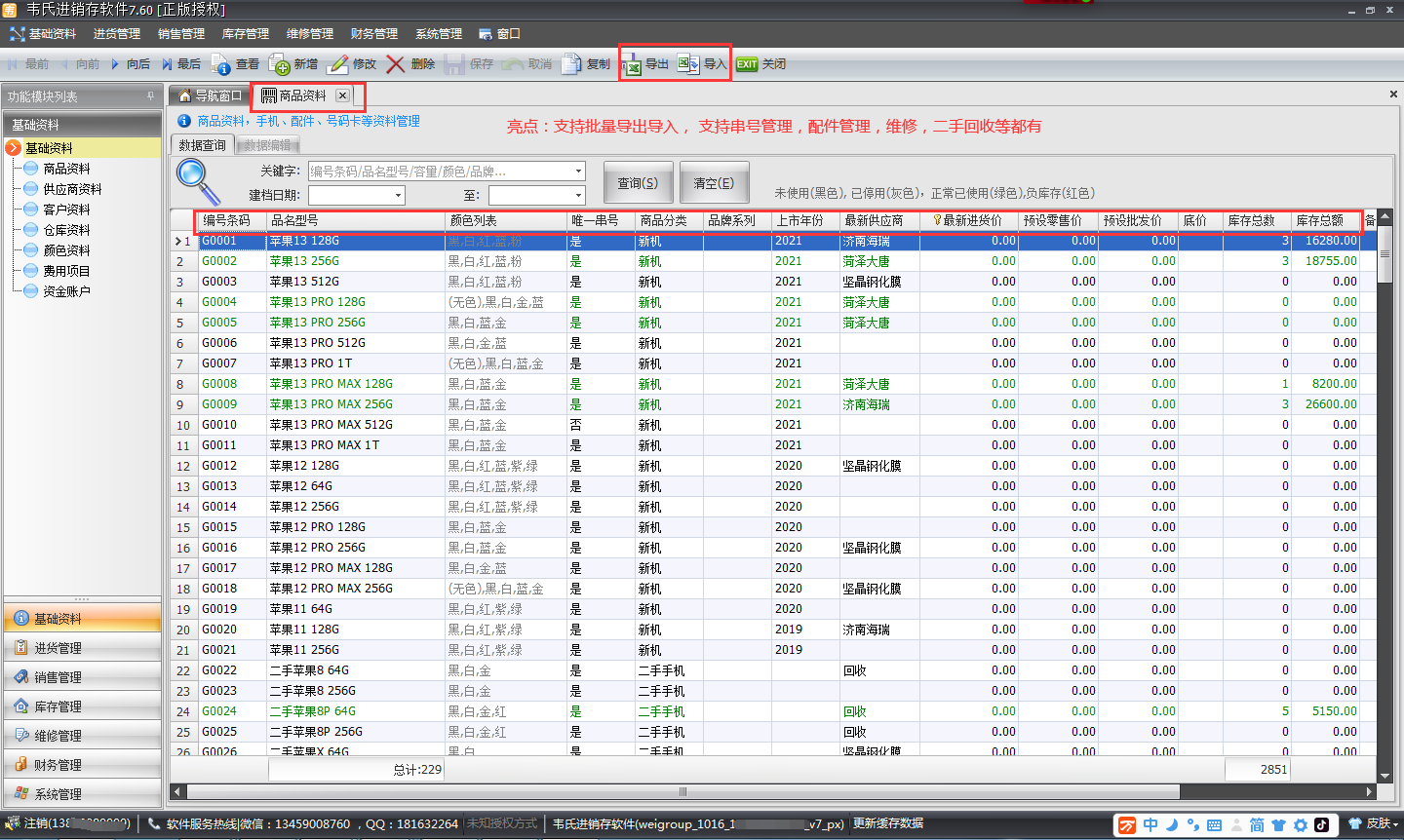Click the 库存管理 sidebar house icon
The height and width of the screenshot is (840, 1404).
point(21,706)
